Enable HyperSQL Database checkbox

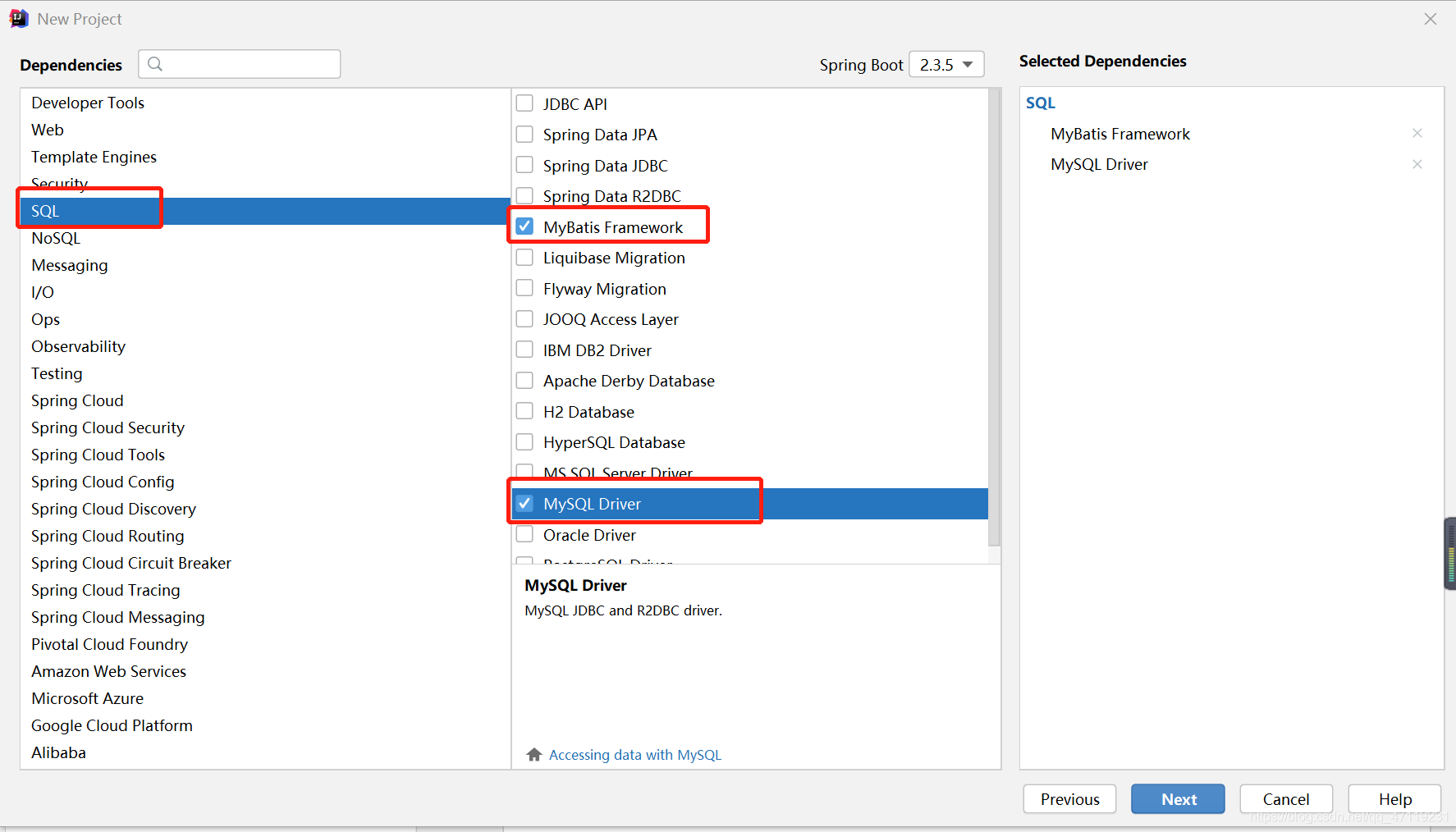524,442
